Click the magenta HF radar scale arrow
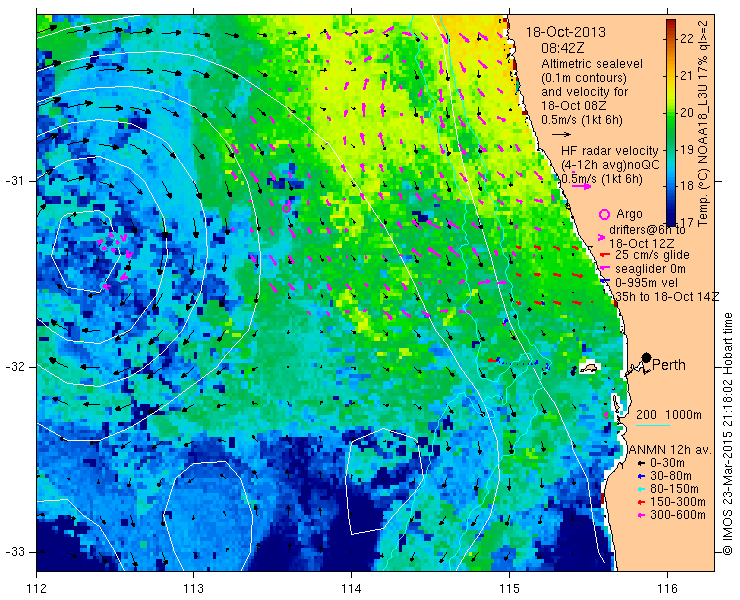The height and width of the screenshot is (600, 740). [x=581, y=186]
